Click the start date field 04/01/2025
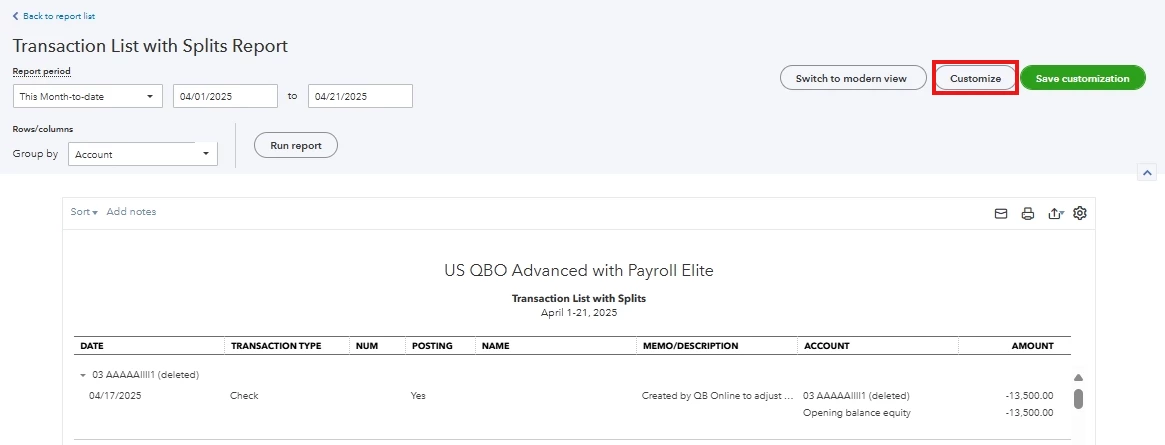1165x445 pixels. tap(225, 97)
